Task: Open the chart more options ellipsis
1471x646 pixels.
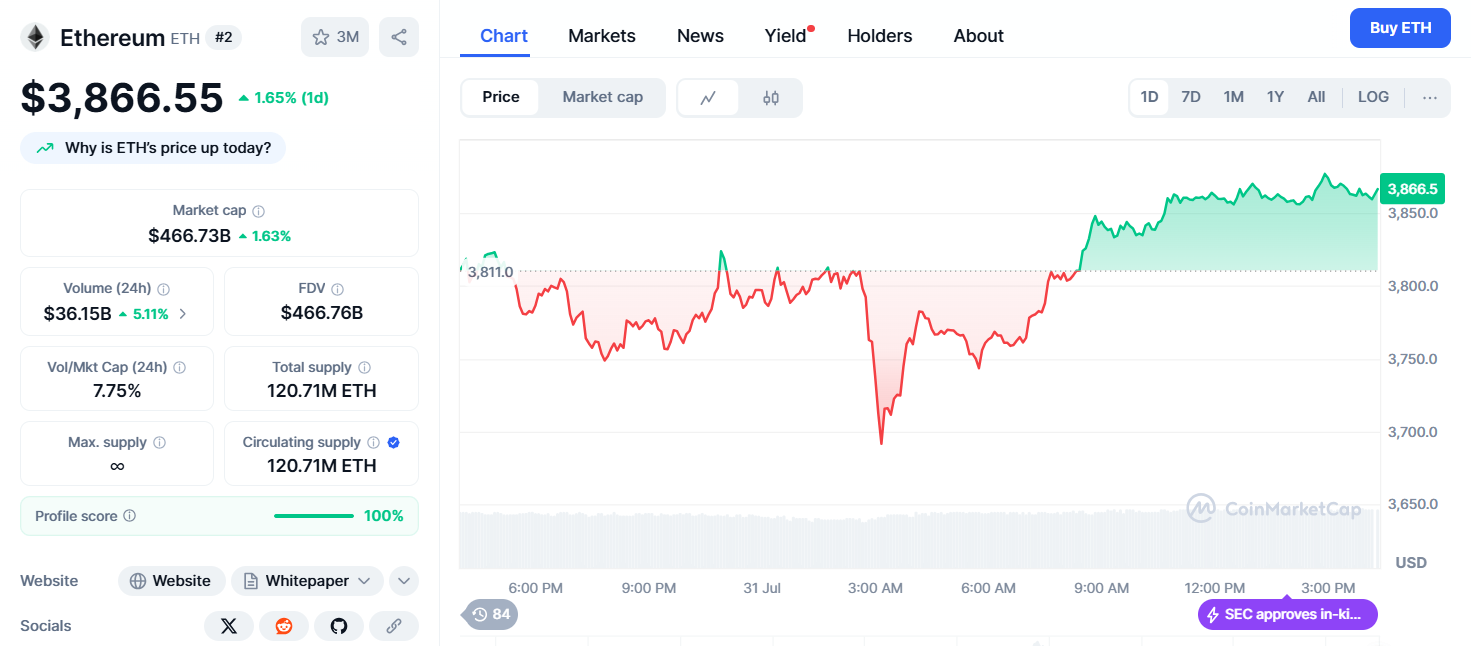Action: coord(1430,97)
